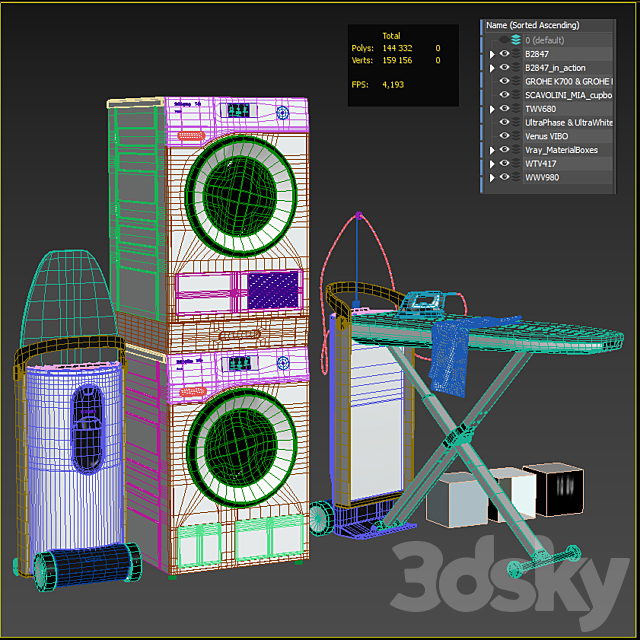This screenshot has height=640, width=640.
Task: Show the hidden 0 (default) layer
Action: 504,40
